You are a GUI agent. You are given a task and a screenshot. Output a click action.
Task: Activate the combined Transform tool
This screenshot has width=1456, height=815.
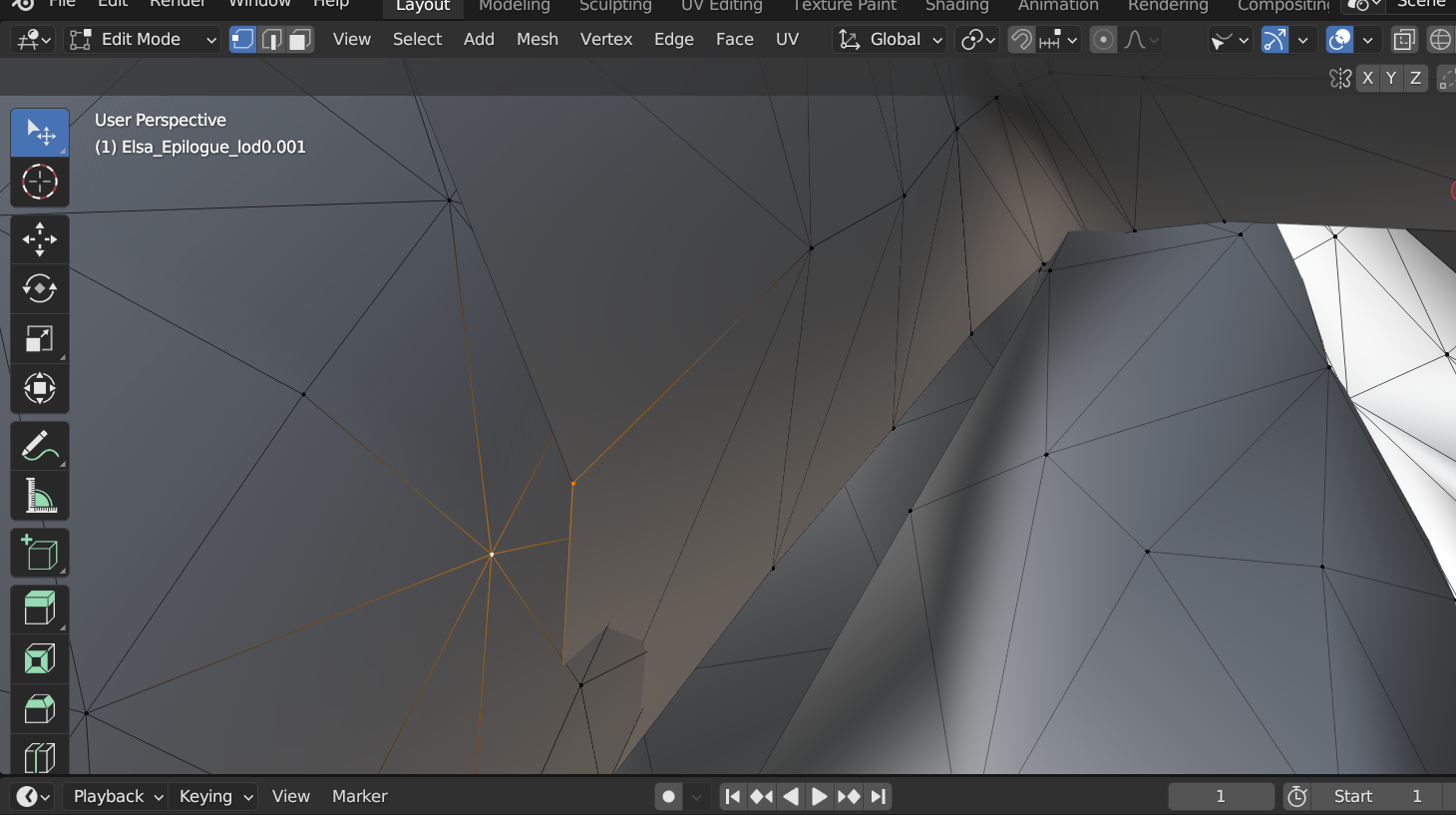click(40, 389)
